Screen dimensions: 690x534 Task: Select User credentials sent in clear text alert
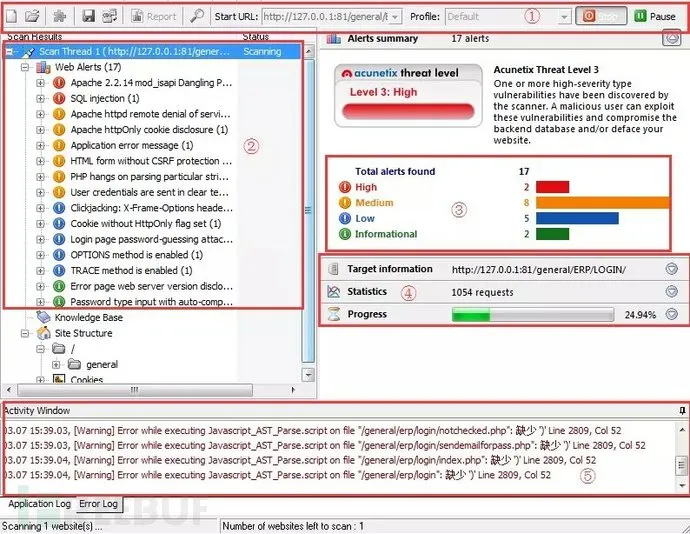tap(150, 192)
